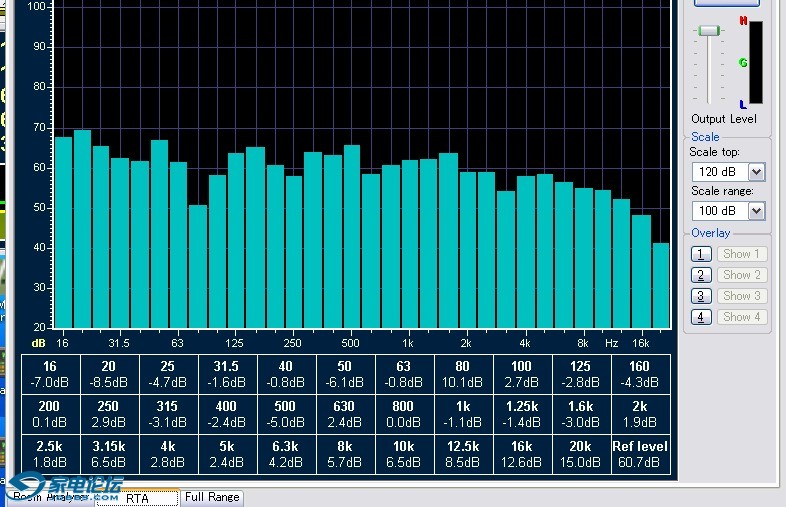Click the output level meter display
This screenshot has width=786, height=507.
[755, 62]
